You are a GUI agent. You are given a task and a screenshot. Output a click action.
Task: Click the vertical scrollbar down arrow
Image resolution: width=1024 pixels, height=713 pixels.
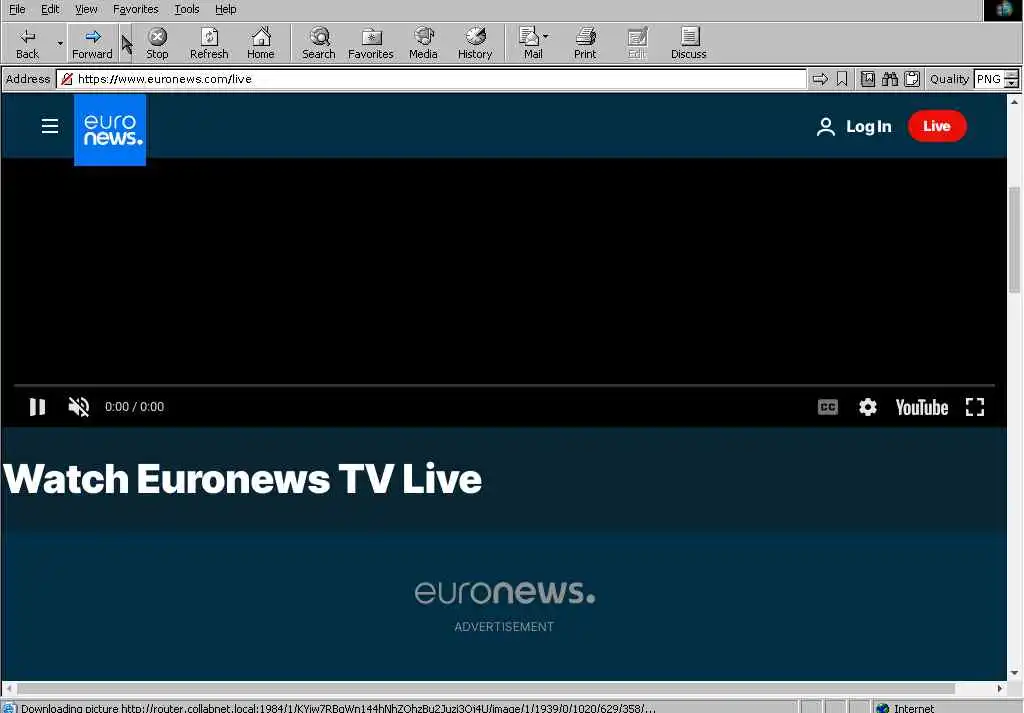point(1014,673)
